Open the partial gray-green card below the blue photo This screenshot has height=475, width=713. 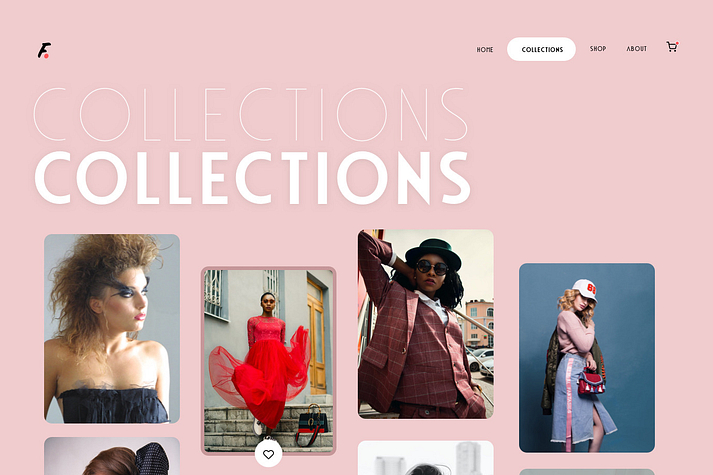(x=587, y=472)
